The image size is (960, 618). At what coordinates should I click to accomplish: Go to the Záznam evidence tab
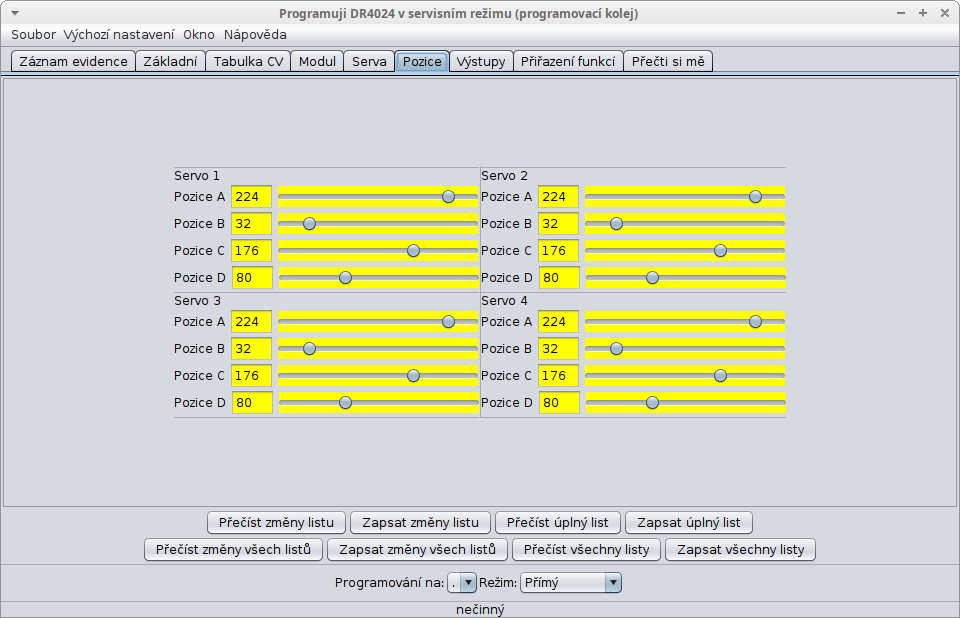(73, 61)
